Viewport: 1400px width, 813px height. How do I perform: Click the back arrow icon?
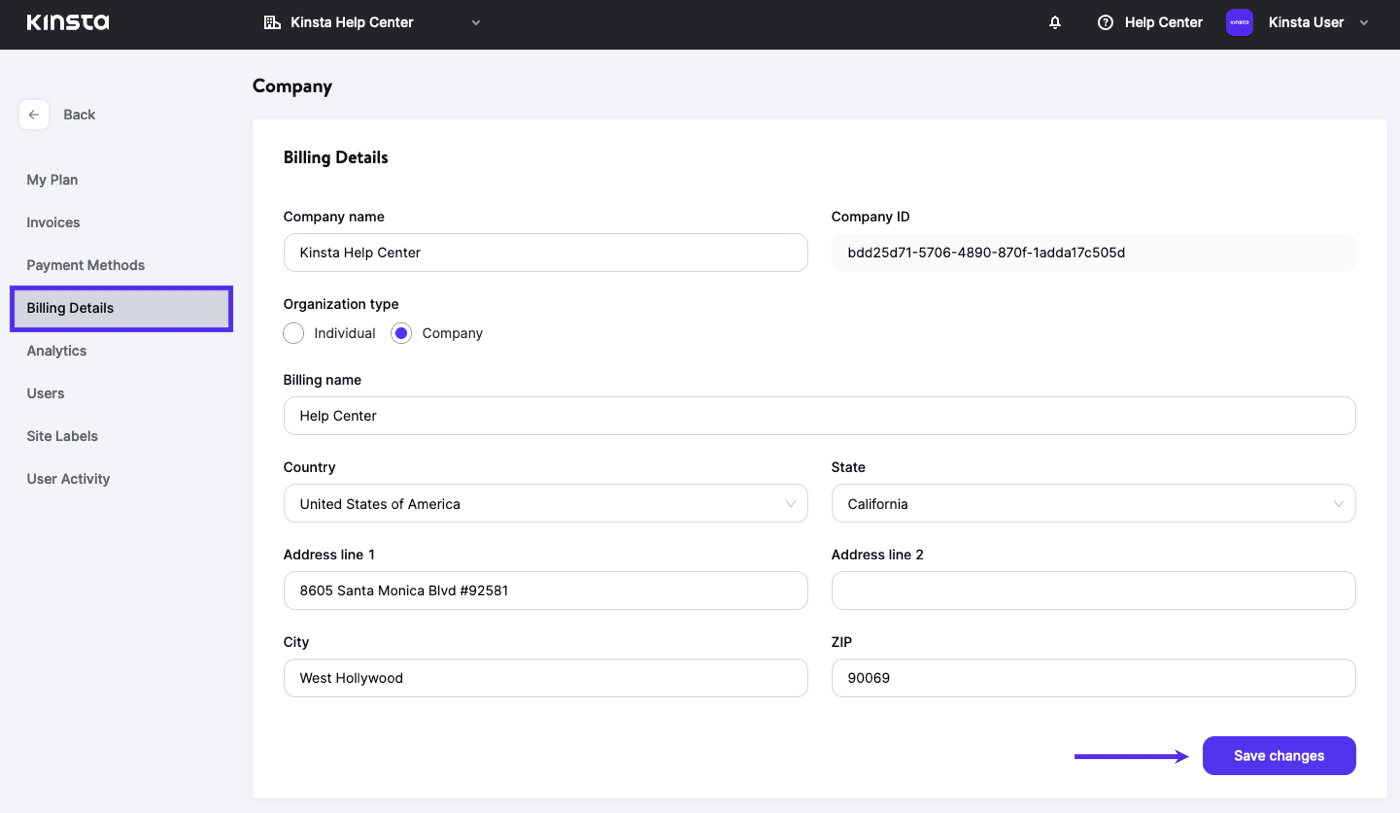(x=34, y=115)
